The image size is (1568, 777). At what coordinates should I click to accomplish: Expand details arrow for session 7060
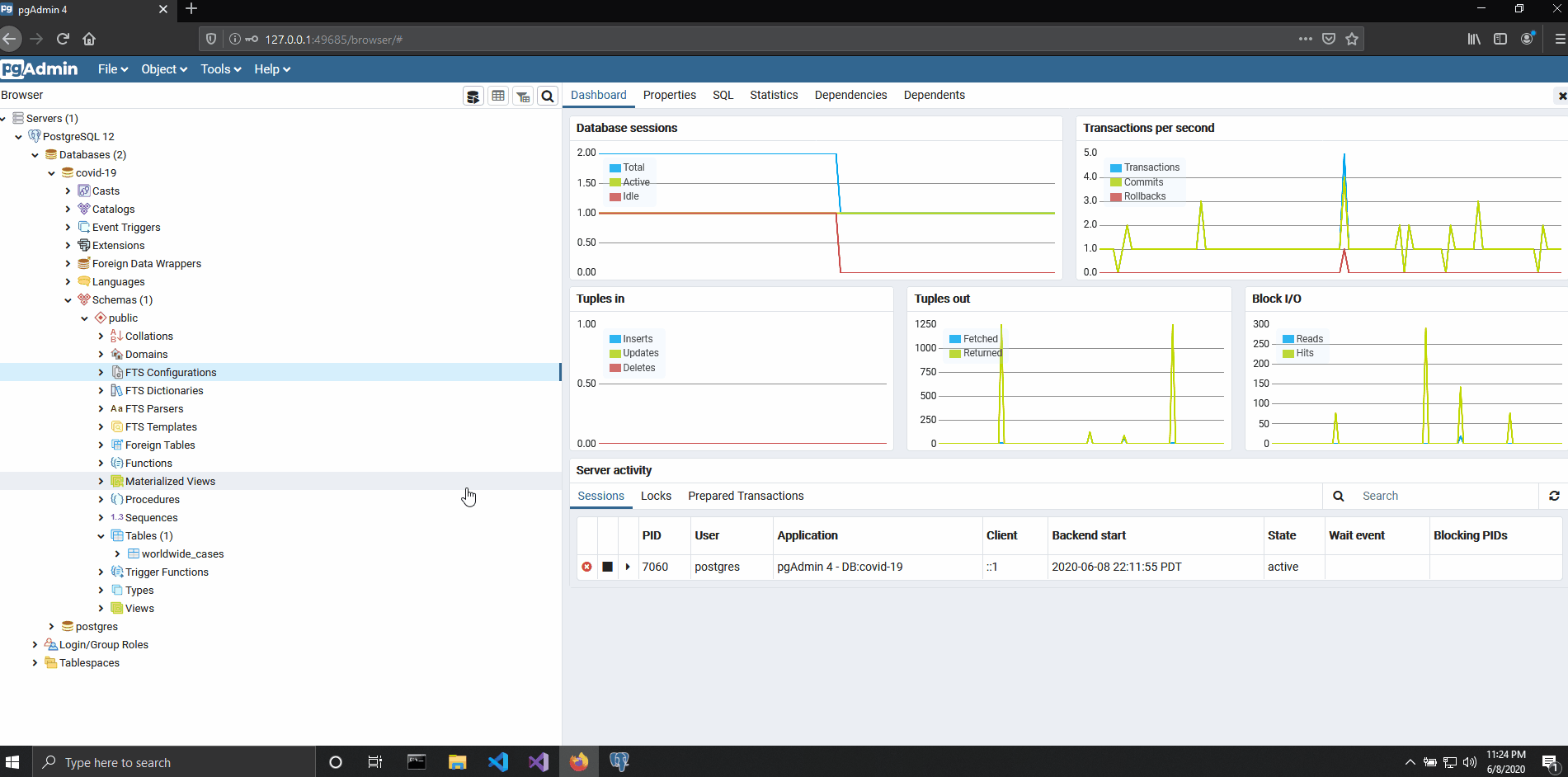pos(628,567)
